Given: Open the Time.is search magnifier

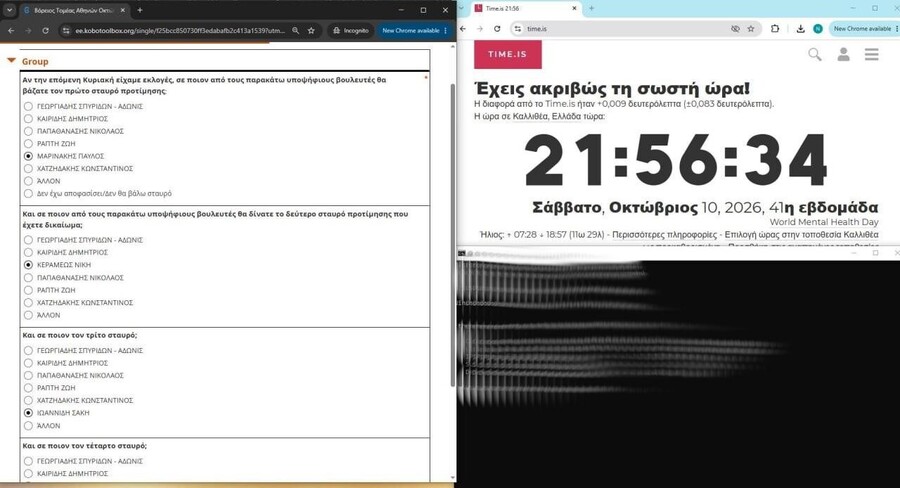Looking at the screenshot, I should point(814,55).
